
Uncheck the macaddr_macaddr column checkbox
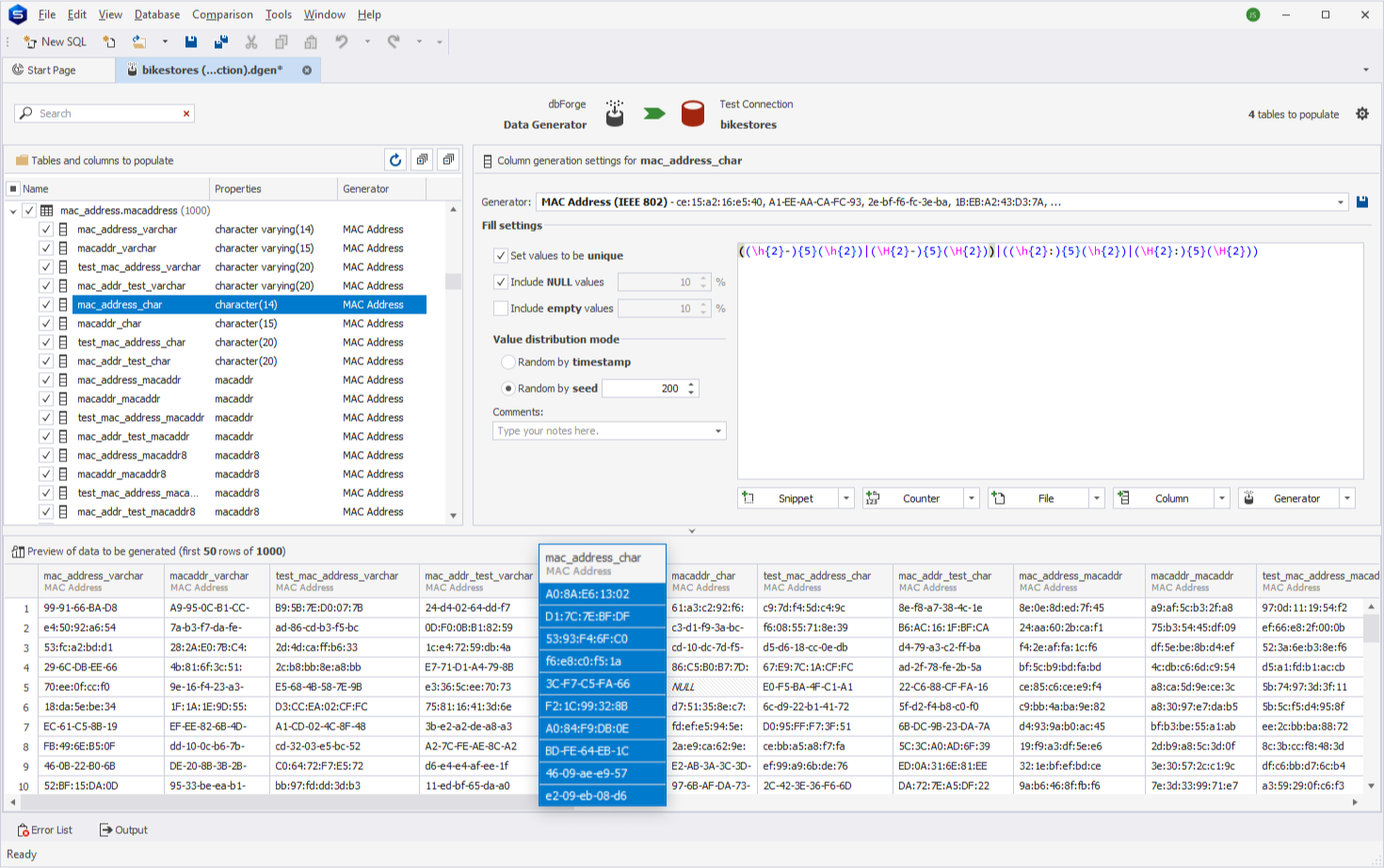(x=45, y=398)
